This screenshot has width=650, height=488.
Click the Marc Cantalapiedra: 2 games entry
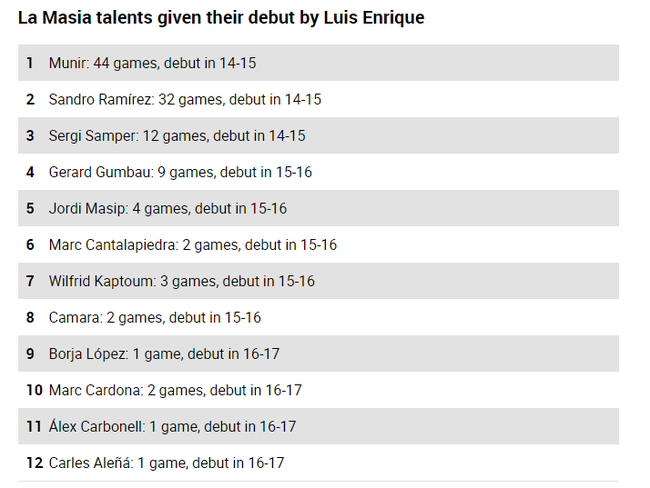[192, 245]
